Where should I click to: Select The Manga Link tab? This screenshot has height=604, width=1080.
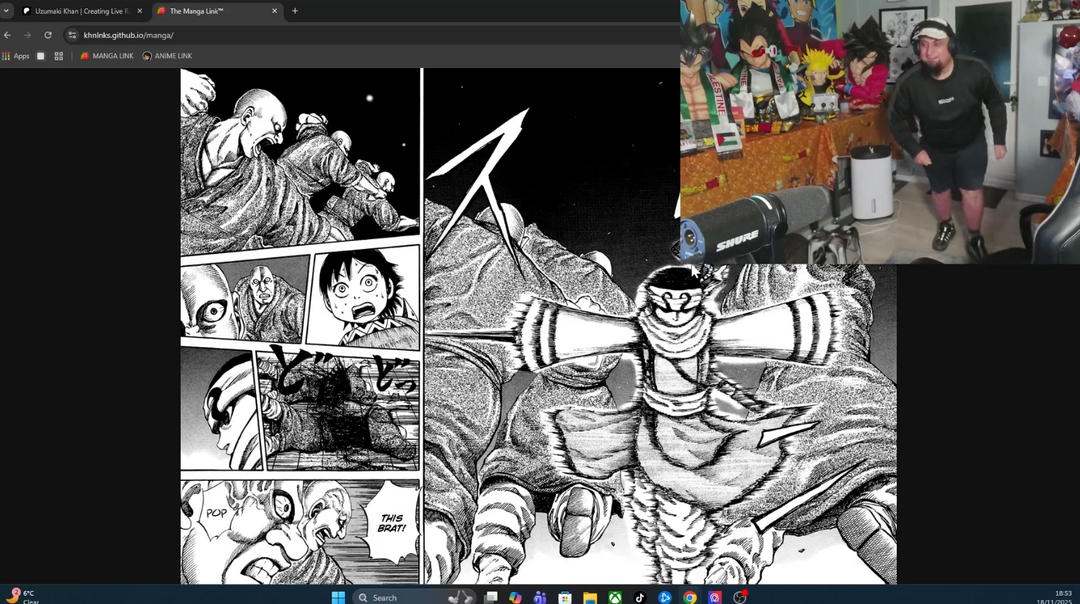(x=200, y=11)
